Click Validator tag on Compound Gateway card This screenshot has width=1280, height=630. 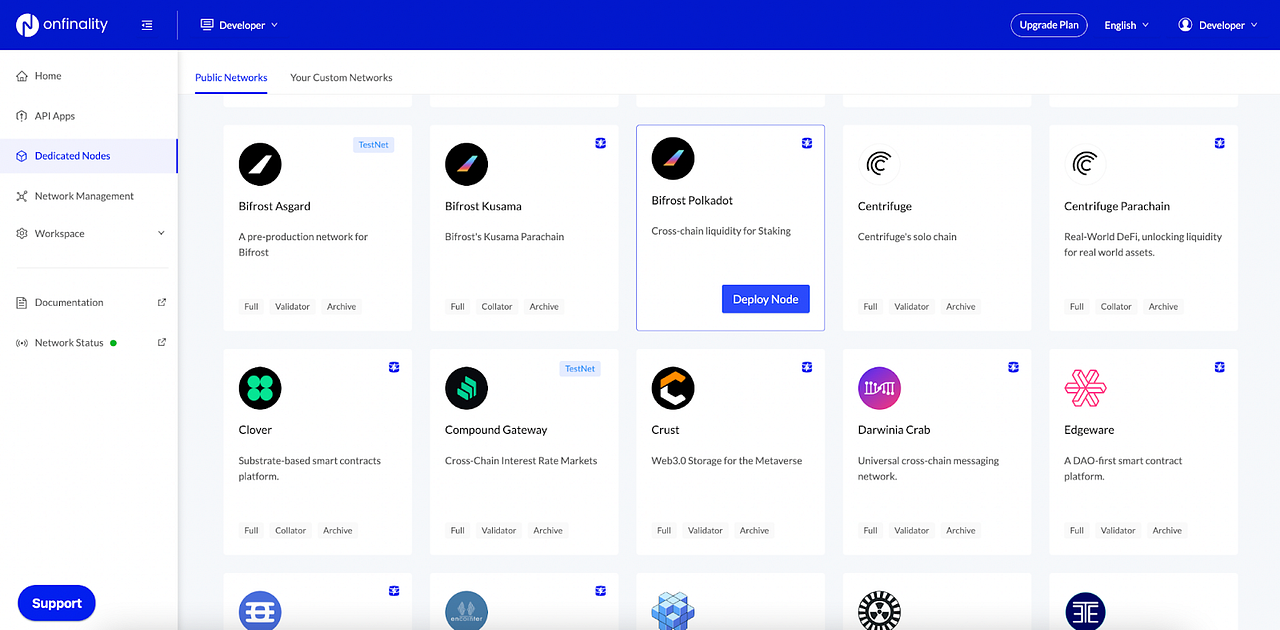(499, 531)
